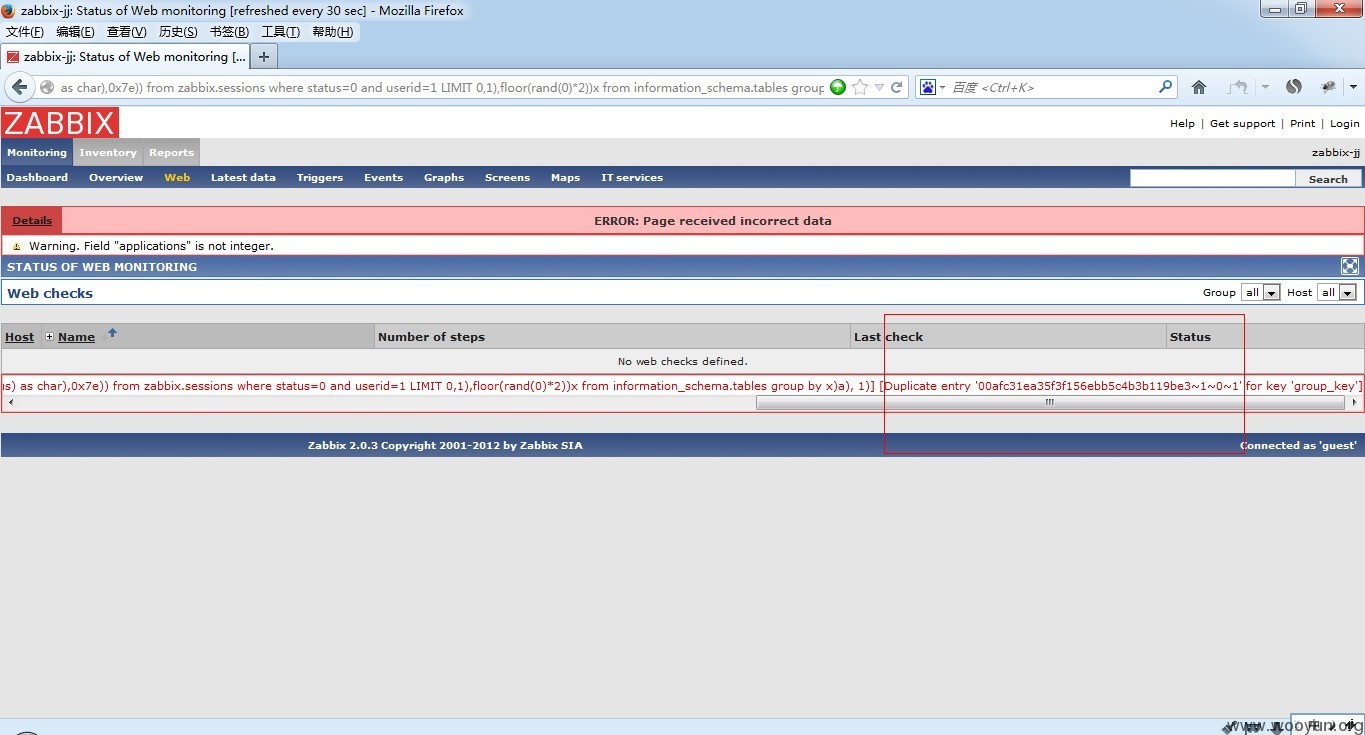The width and height of the screenshot is (1365, 735).
Task: Open the Host dropdown set to all
Action: click(x=1336, y=292)
